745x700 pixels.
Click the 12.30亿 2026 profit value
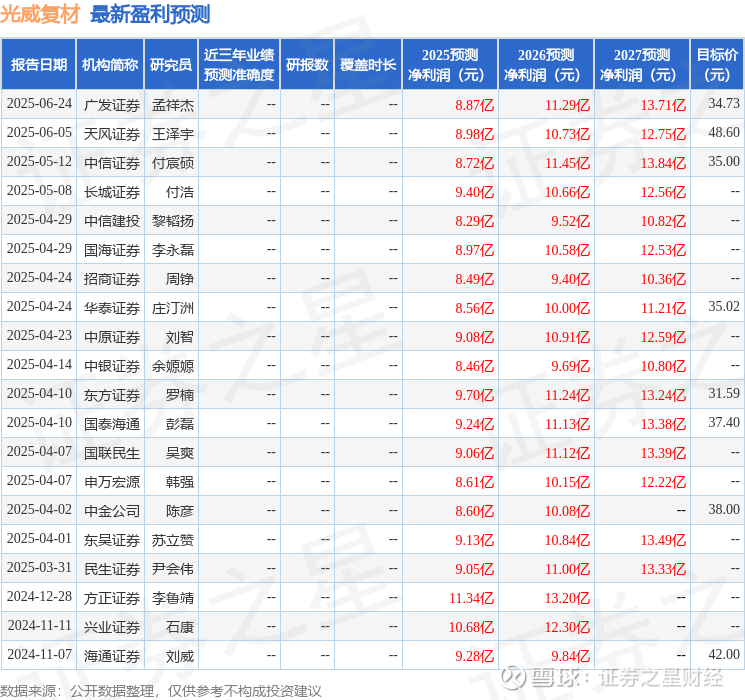[x=567, y=626]
